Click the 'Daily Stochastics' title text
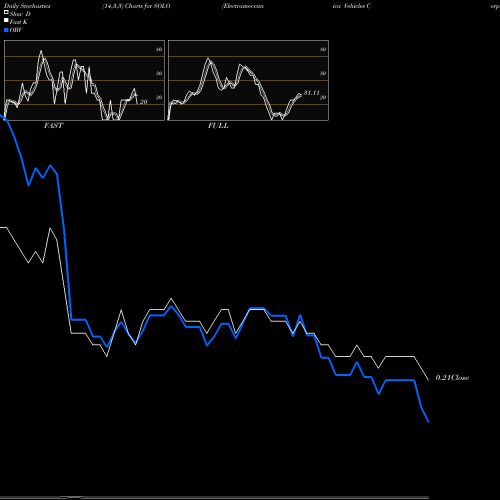This screenshot has height=500, width=500. [x=27, y=6]
